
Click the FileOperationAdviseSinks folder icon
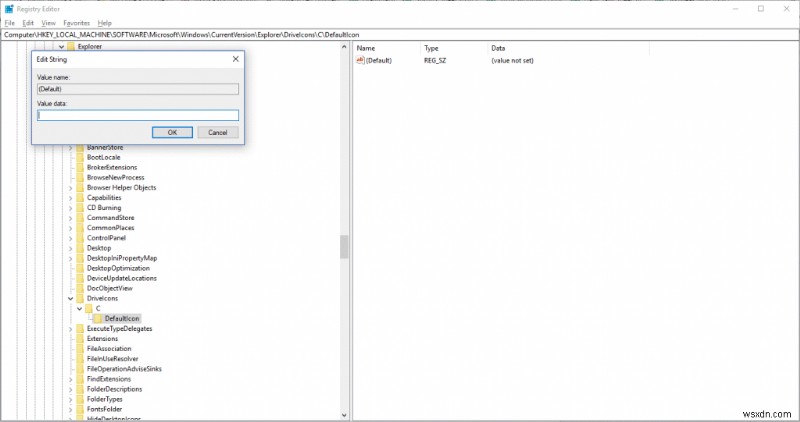coord(80,369)
